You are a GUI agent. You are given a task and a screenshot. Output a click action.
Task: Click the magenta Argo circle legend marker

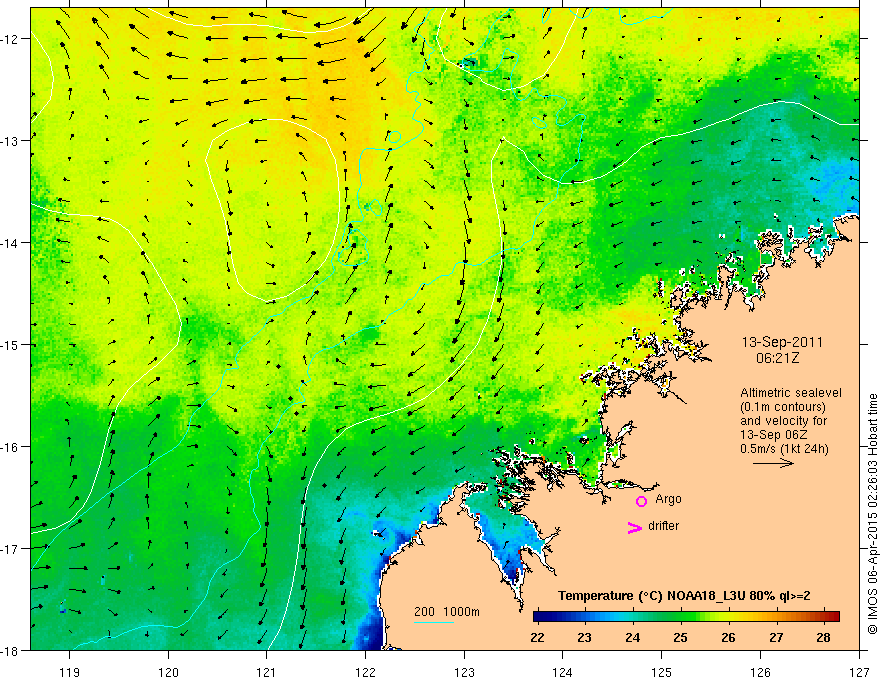tap(641, 501)
